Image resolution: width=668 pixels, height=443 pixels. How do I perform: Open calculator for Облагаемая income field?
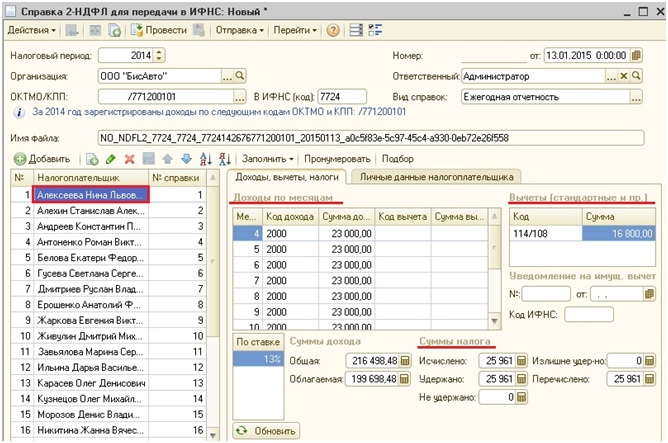click(405, 379)
